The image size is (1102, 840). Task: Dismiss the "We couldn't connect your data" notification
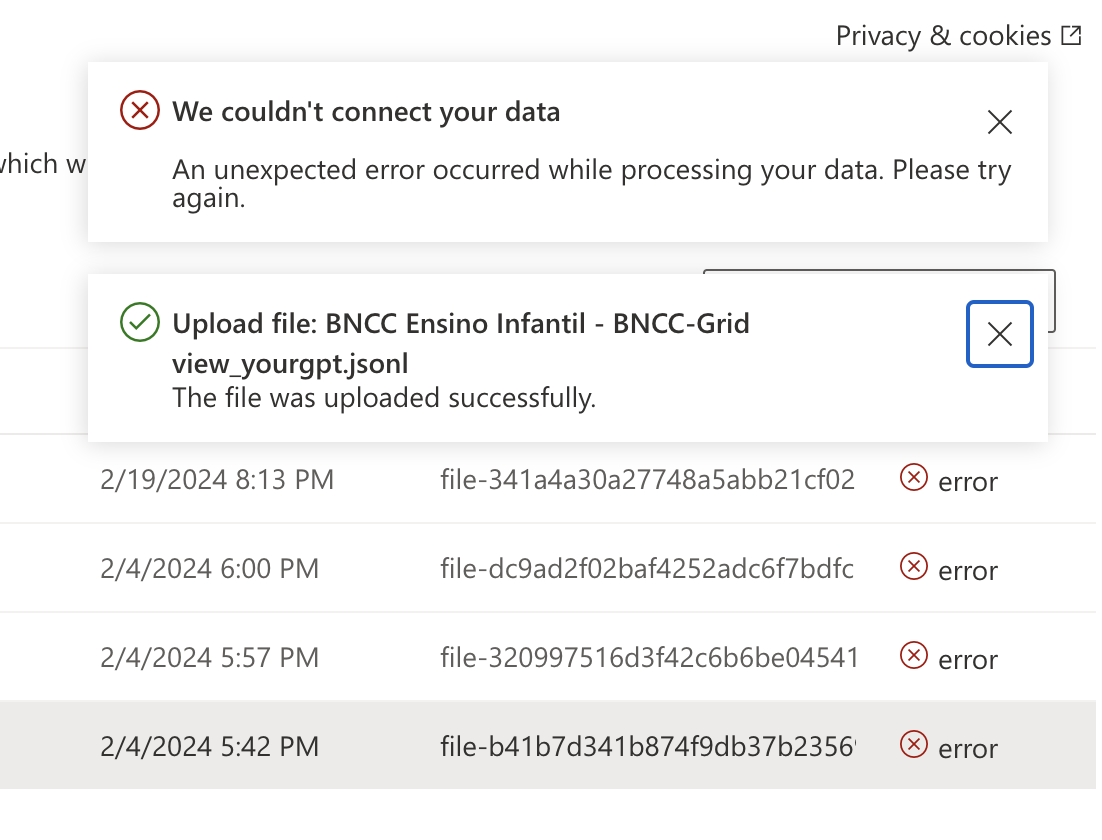click(x=999, y=122)
